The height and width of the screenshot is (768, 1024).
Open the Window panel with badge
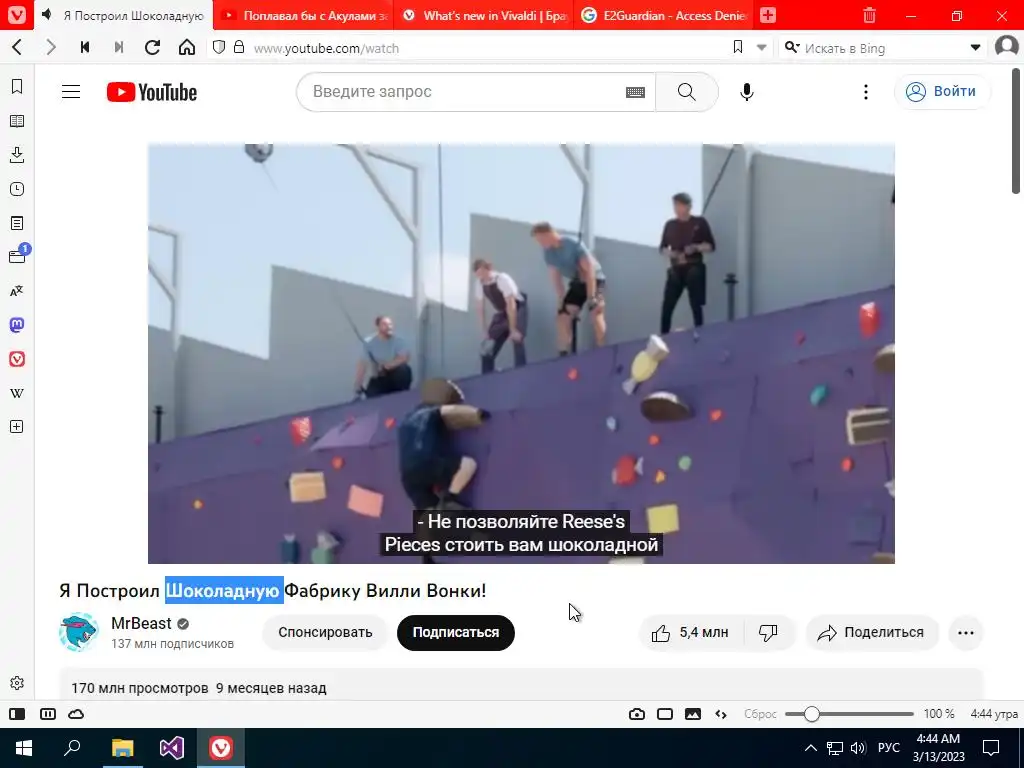point(18,257)
